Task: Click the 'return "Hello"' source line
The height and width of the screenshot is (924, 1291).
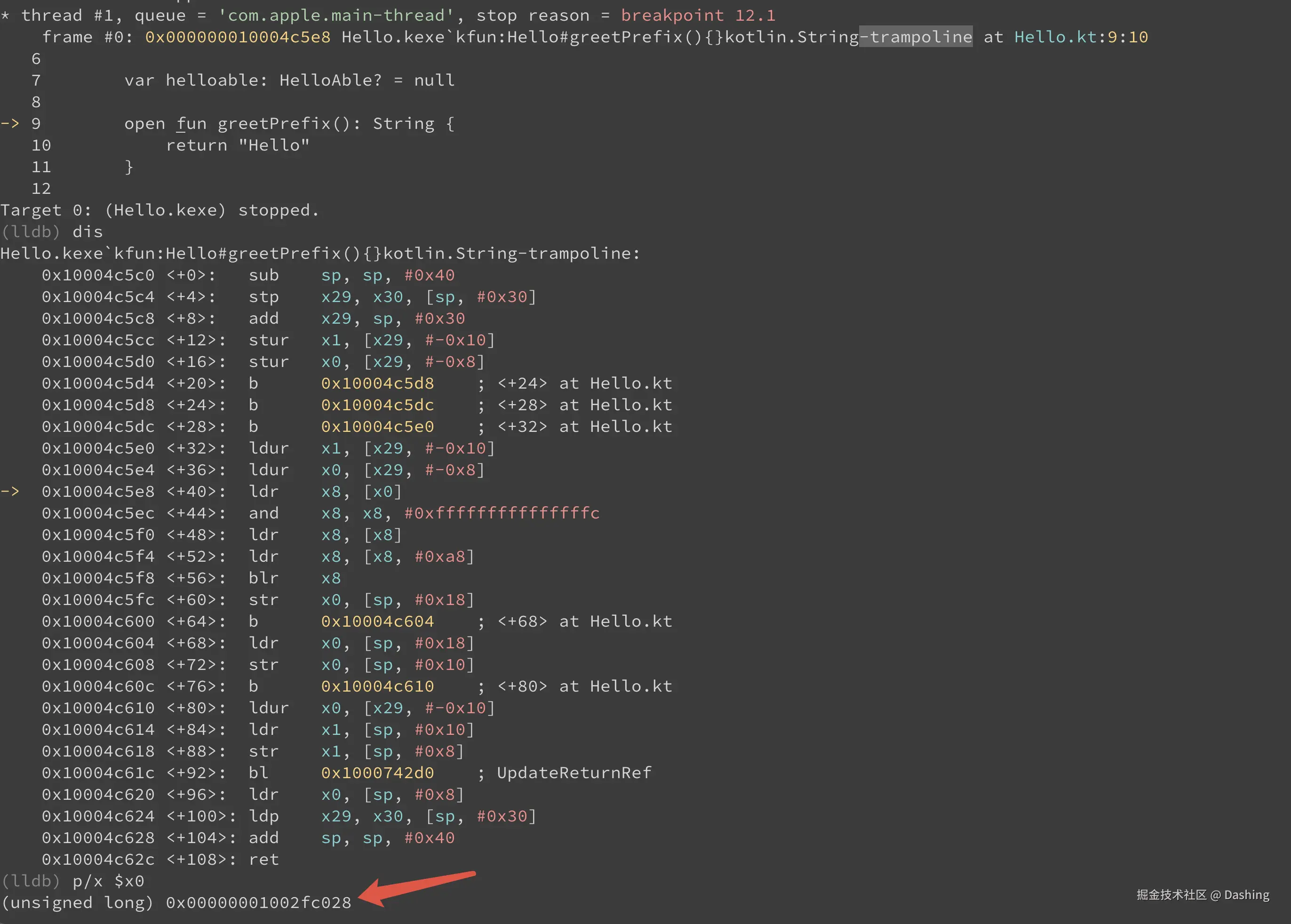Action: pyautogui.click(x=237, y=145)
